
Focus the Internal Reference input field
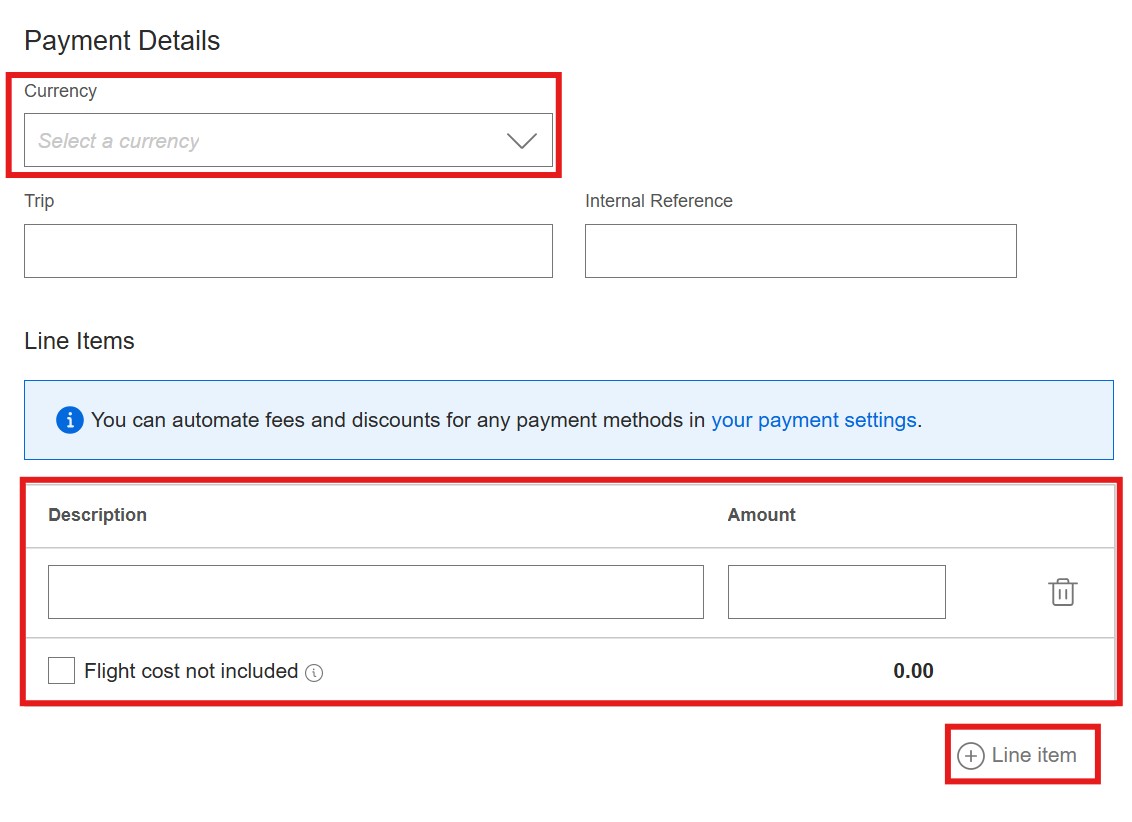point(801,251)
